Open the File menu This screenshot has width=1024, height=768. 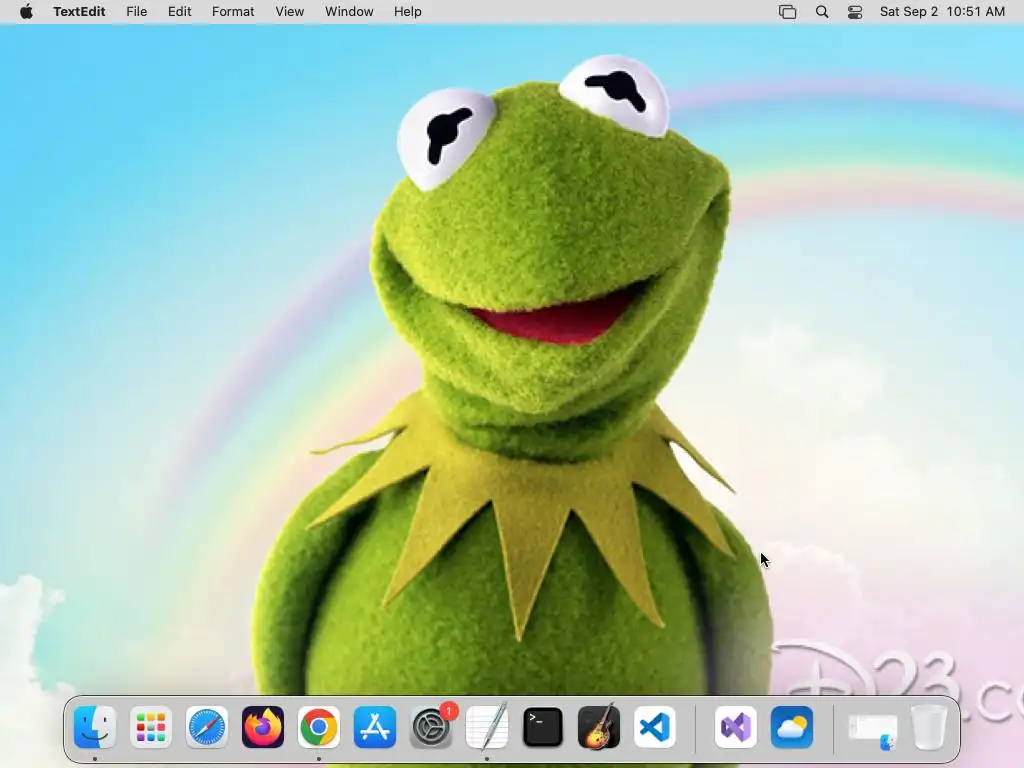(136, 12)
